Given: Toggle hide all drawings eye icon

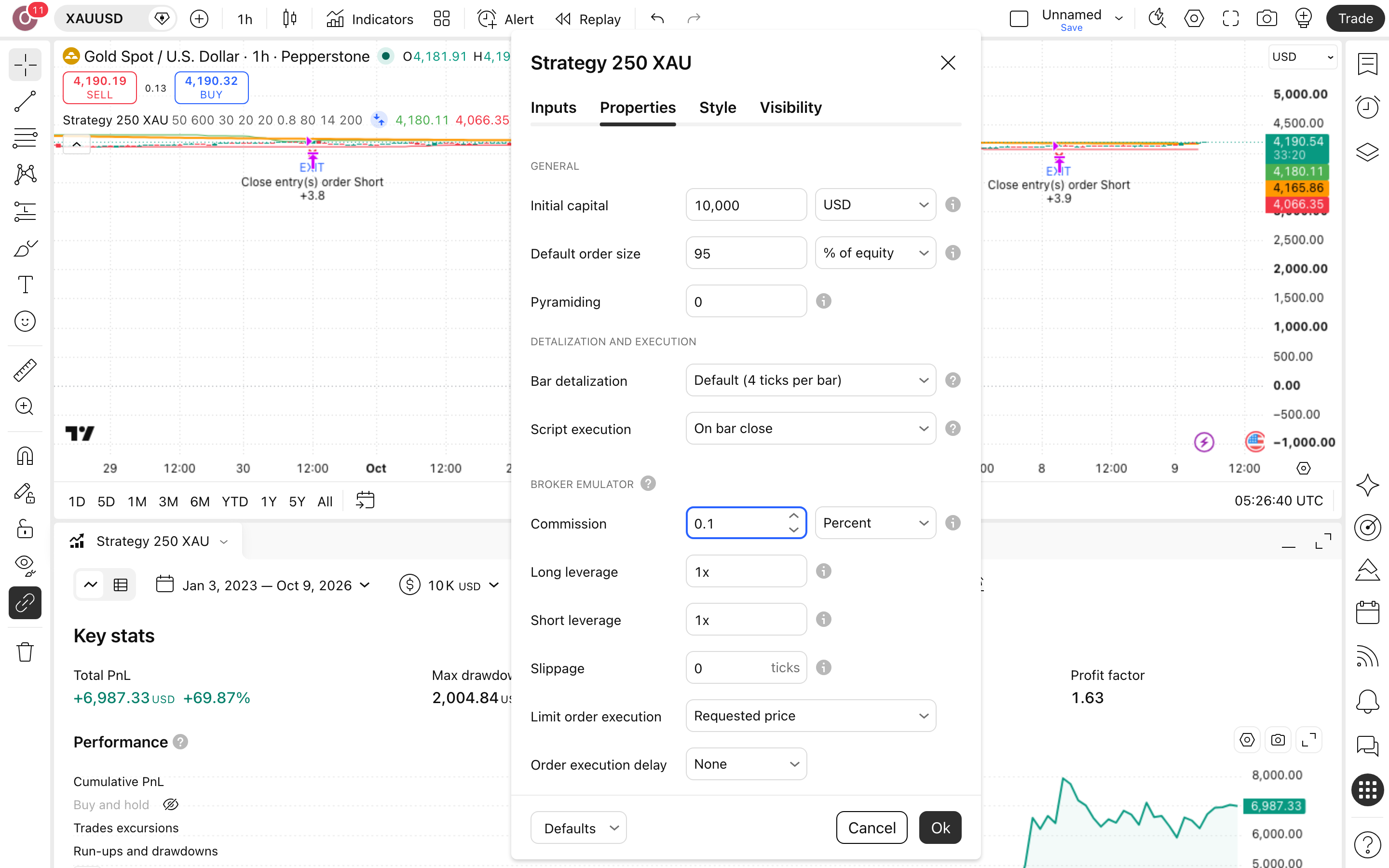Looking at the screenshot, I should tap(25, 566).
